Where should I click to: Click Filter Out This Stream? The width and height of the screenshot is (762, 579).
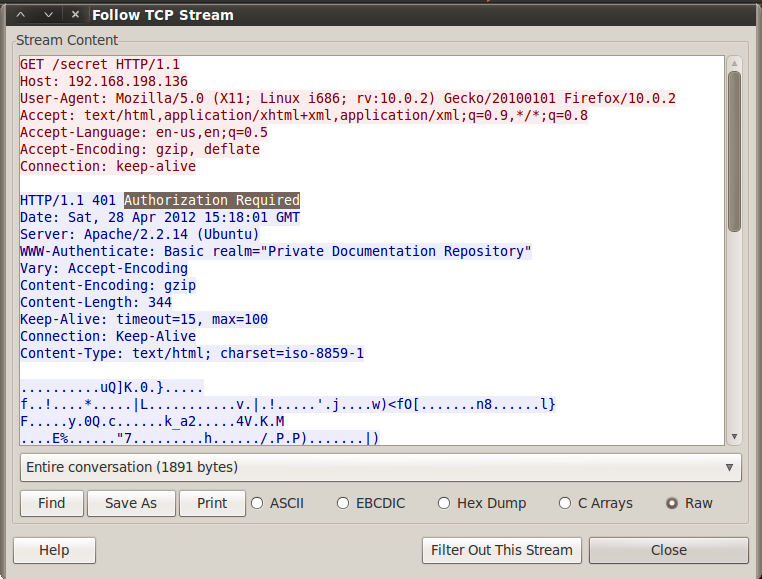pyautogui.click(x=502, y=550)
